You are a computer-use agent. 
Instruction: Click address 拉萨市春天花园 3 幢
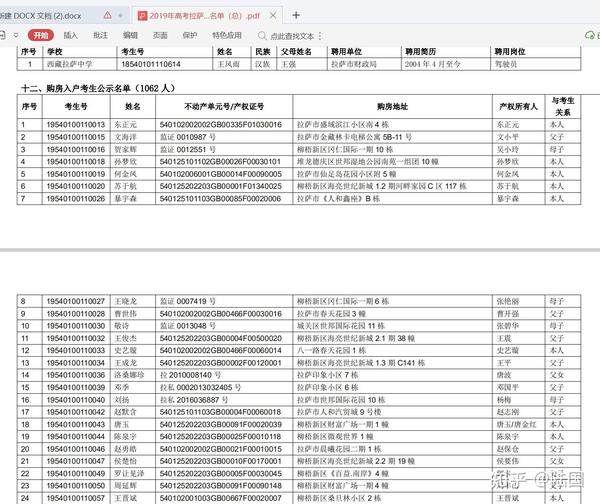point(331,314)
